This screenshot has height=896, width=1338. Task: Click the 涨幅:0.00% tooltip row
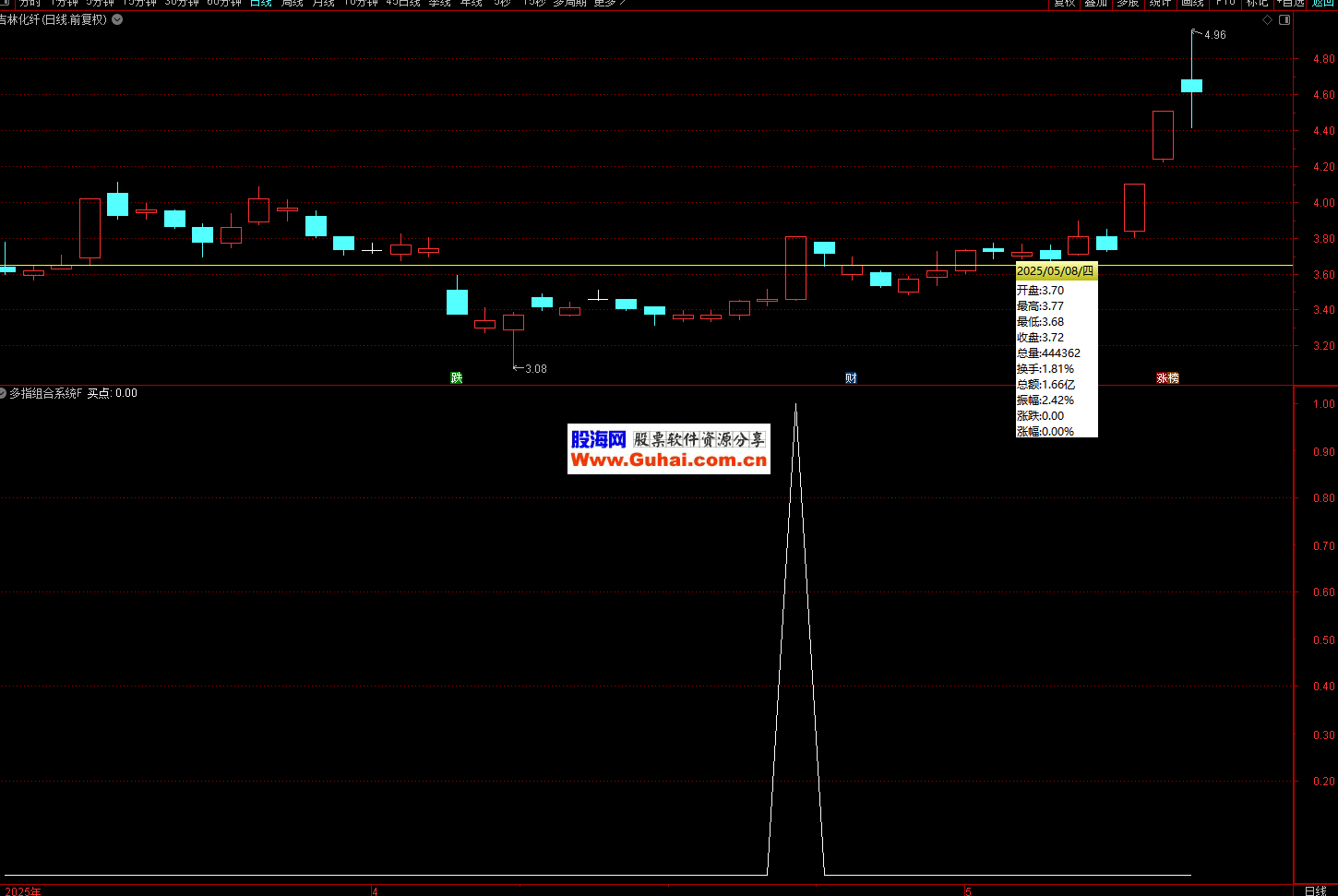1045,431
